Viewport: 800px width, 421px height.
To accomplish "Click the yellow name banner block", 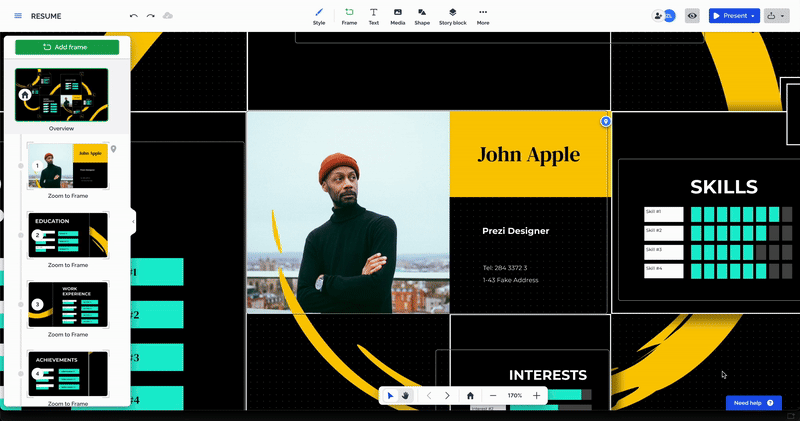I will click(529, 155).
